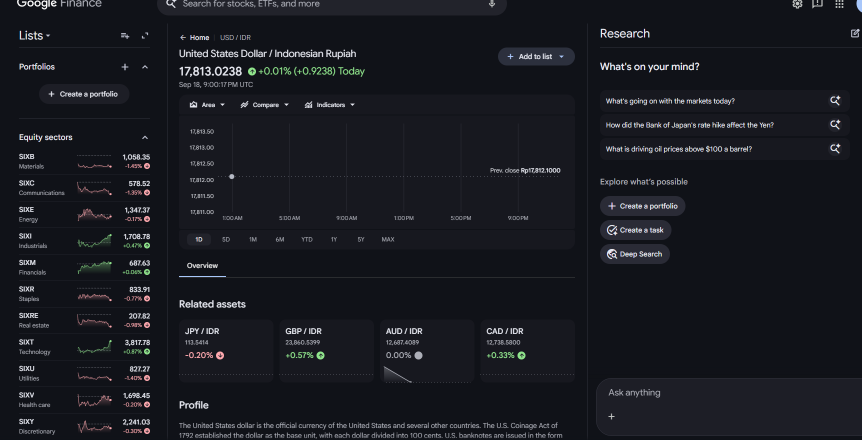The image size is (862, 440).
Task: Open SIXV Health care sector row
Action: (84, 400)
